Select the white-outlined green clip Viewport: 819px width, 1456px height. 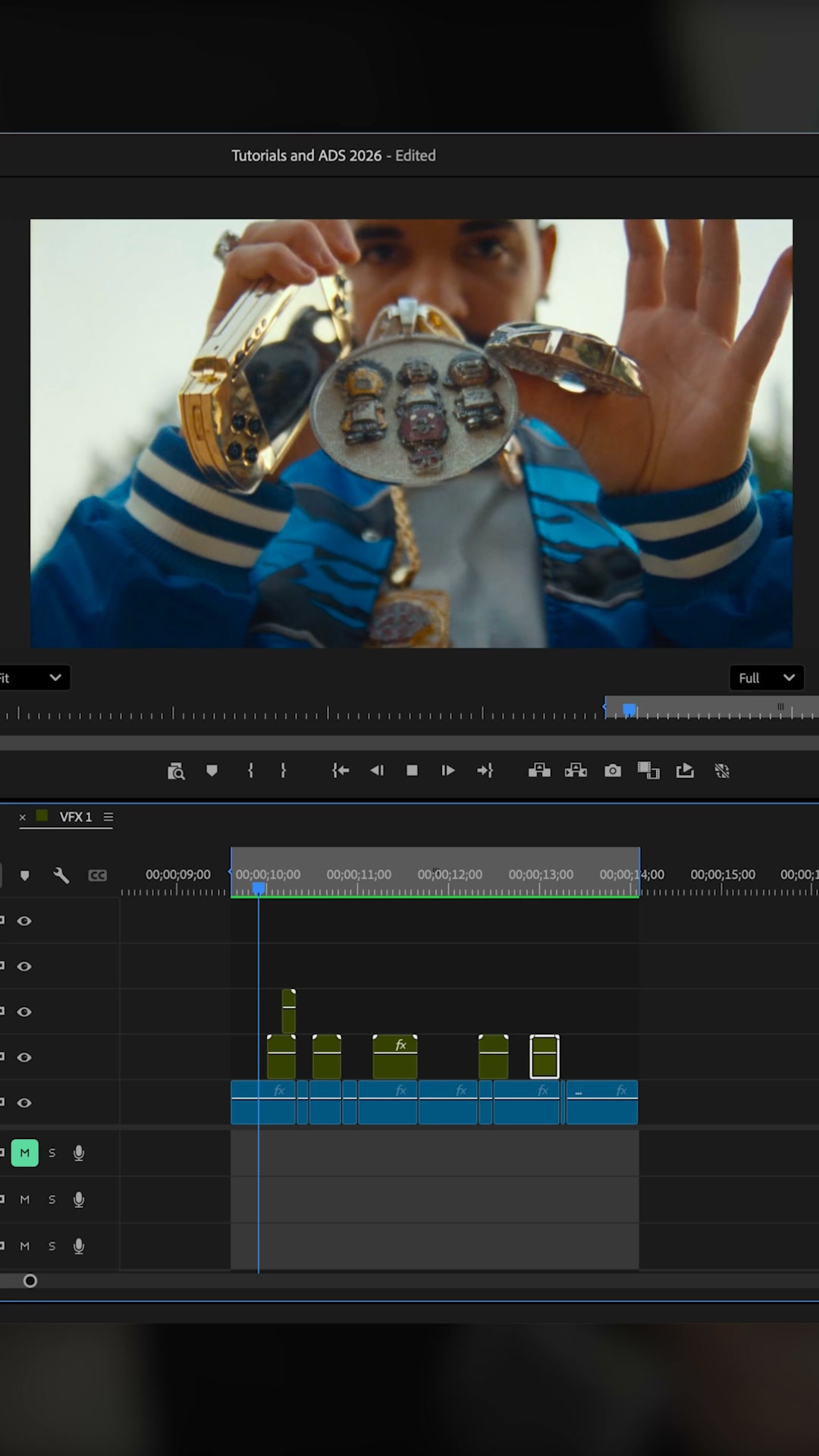(544, 1056)
